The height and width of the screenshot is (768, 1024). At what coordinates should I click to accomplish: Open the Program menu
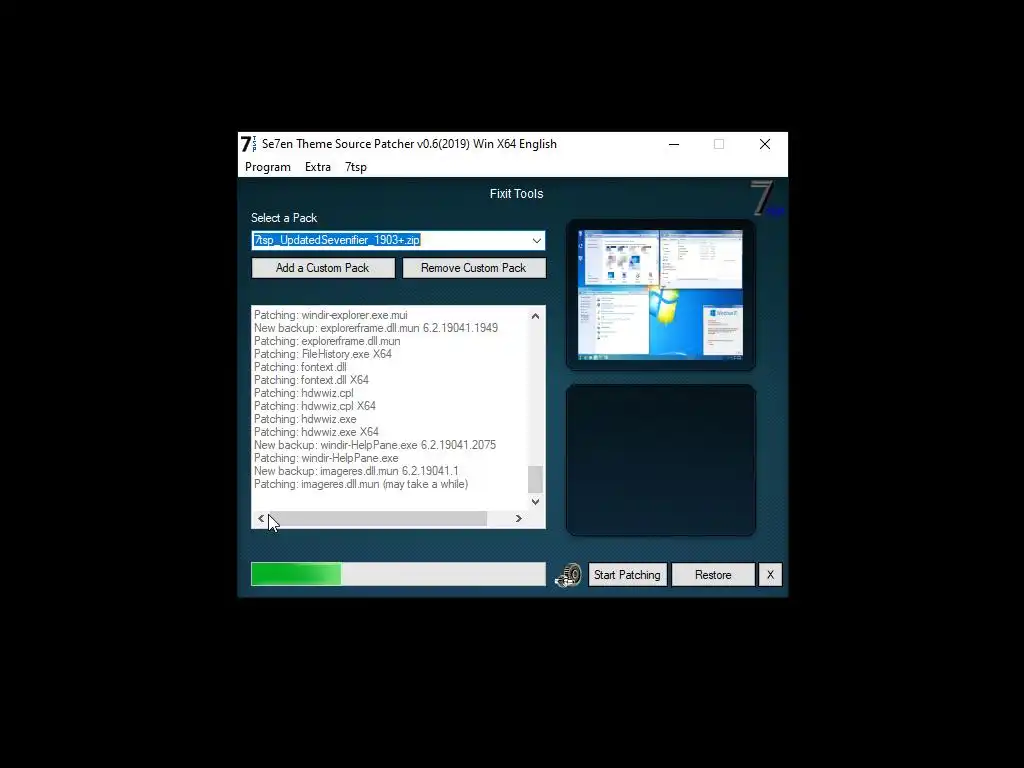click(x=268, y=167)
